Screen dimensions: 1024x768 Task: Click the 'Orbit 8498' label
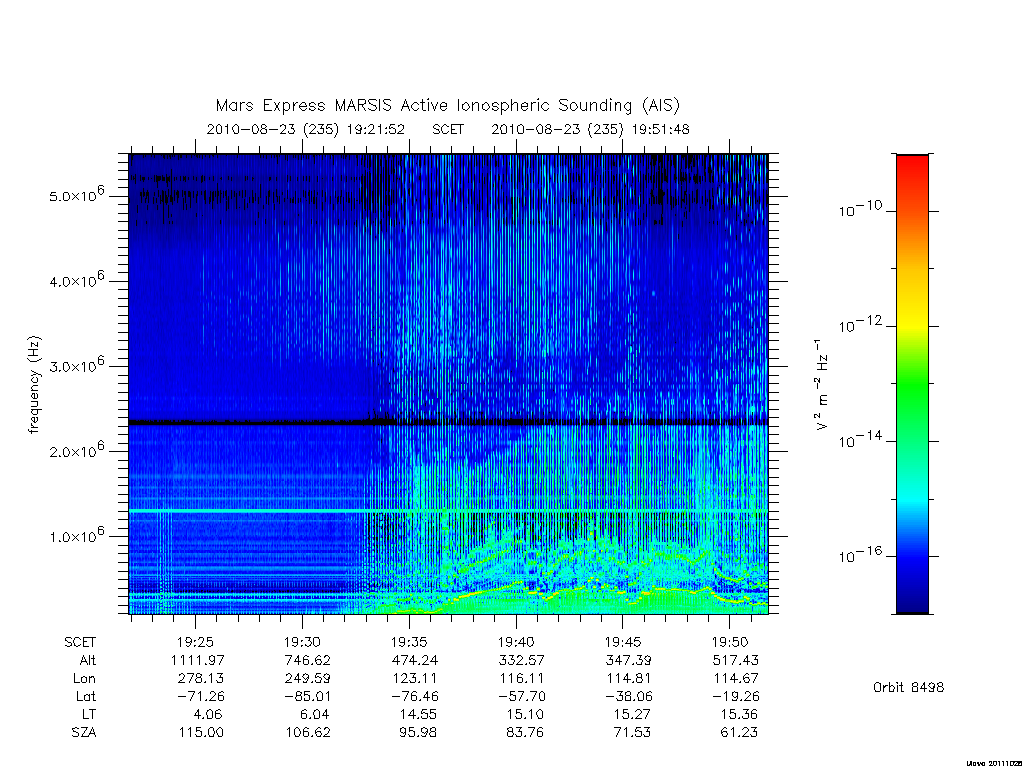click(x=908, y=687)
